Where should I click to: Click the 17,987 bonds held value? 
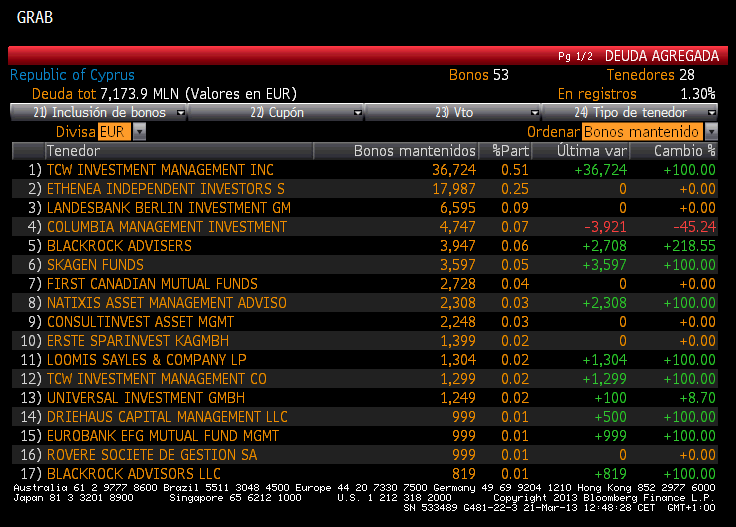tap(453, 189)
